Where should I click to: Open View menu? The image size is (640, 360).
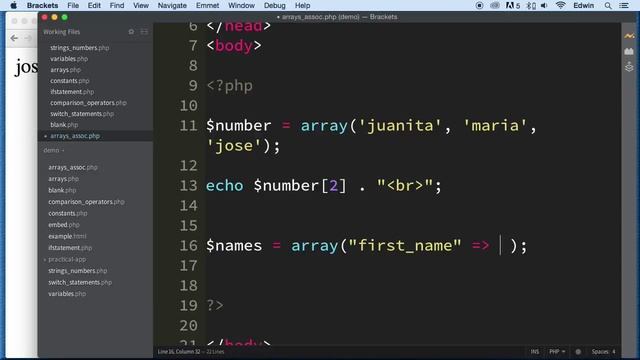click(141, 5)
